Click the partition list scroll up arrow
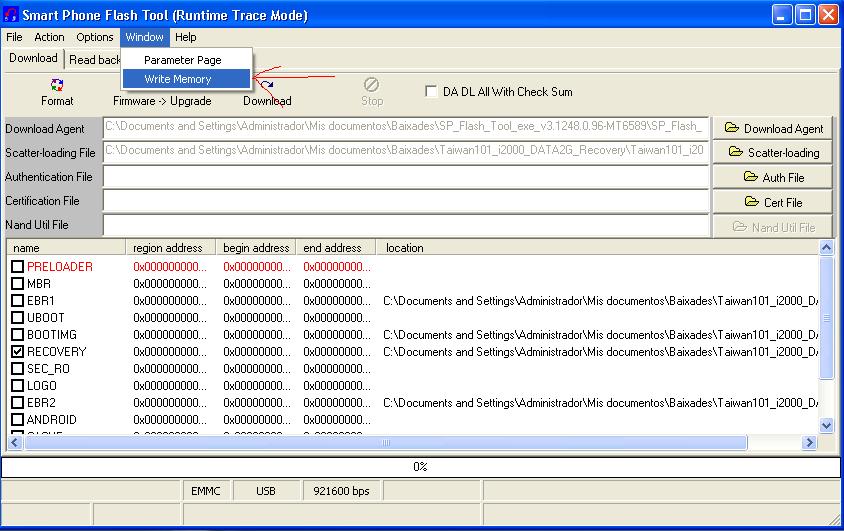 click(x=826, y=247)
